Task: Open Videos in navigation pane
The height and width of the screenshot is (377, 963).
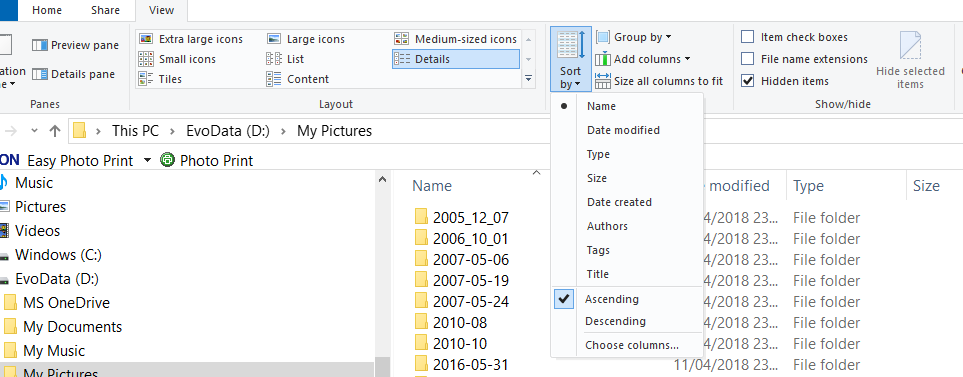Action: tap(37, 231)
